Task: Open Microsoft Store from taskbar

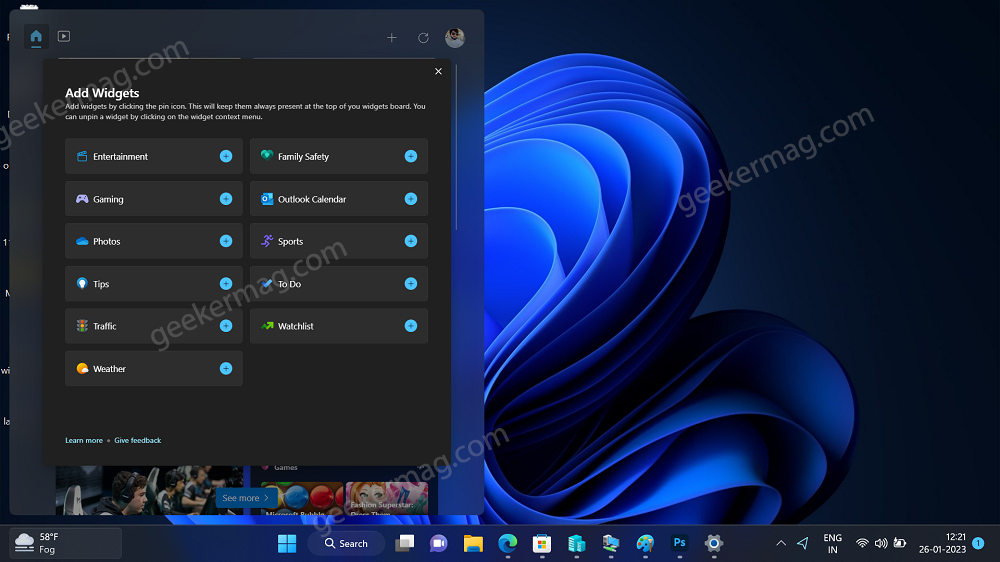Action: 542,544
